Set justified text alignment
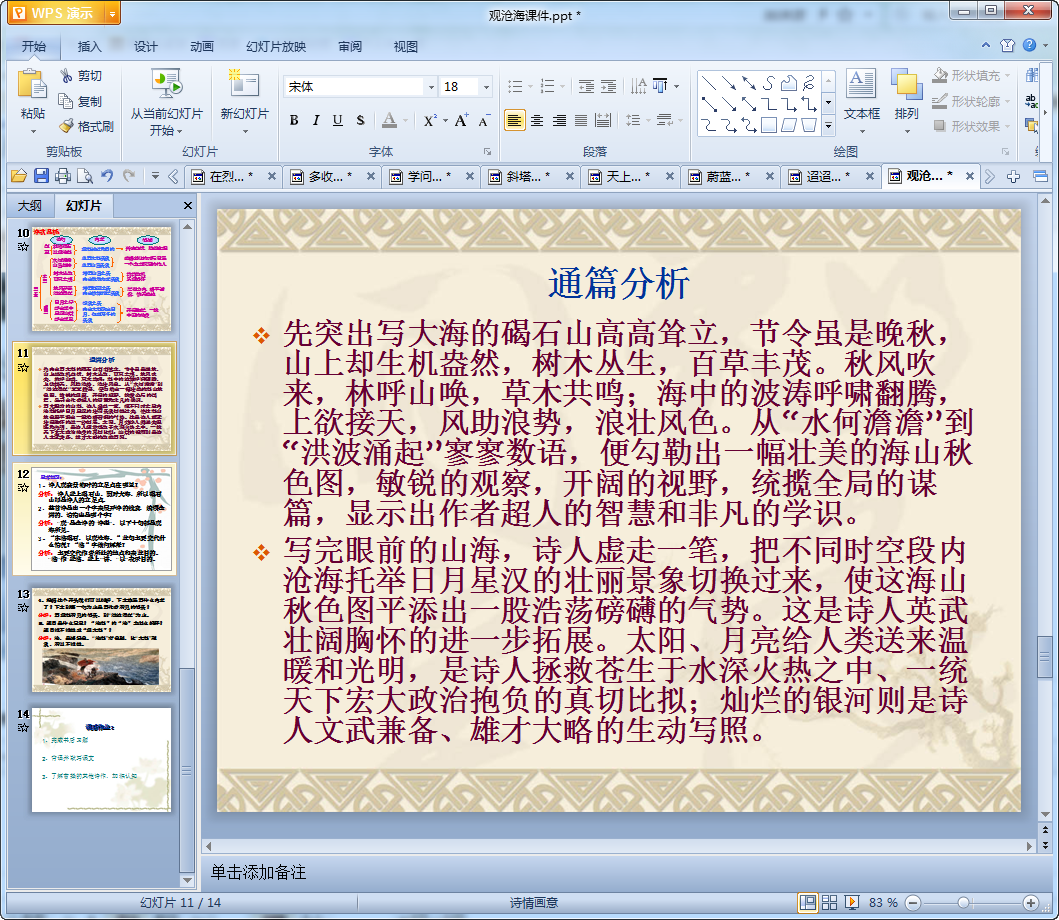 [x=581, y=120]
